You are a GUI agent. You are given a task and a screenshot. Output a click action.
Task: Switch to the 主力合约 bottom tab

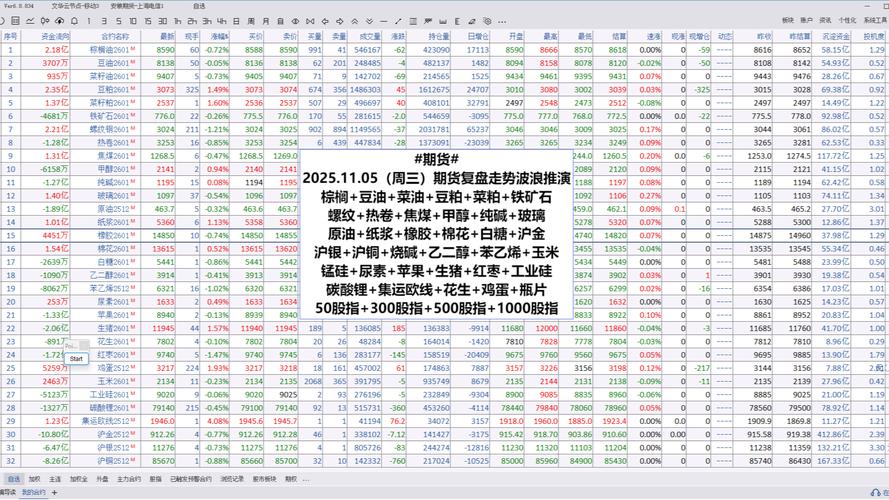(129, 479)
